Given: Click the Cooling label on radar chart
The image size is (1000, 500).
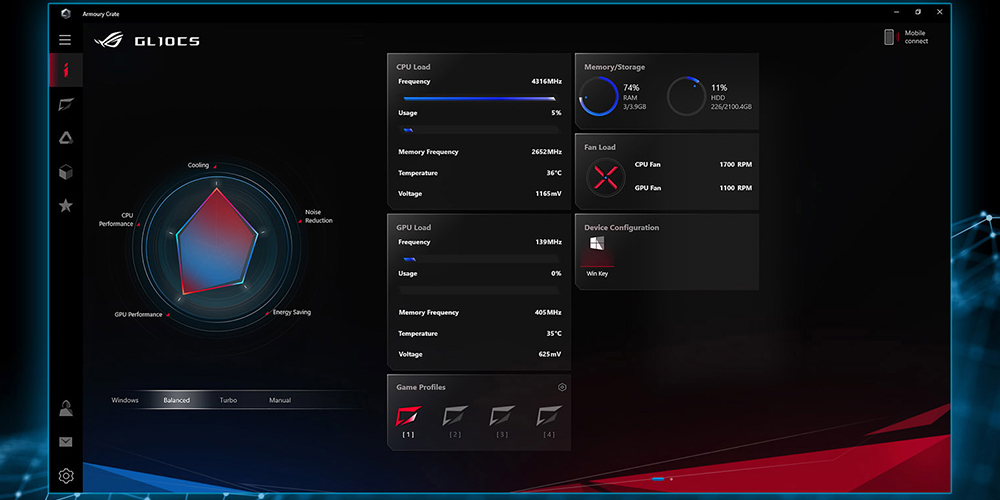Looking at the screenshot, I should tap(198, 165).
